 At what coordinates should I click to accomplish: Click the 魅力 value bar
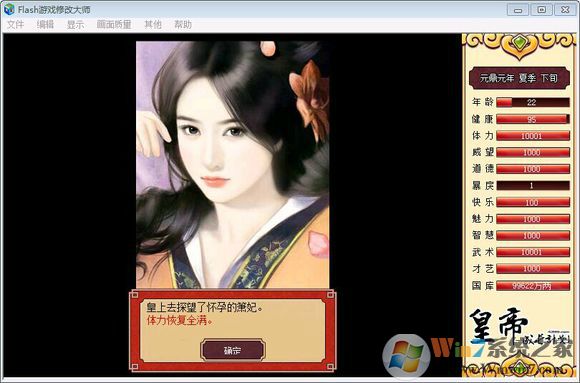click(x=533, y=219)
